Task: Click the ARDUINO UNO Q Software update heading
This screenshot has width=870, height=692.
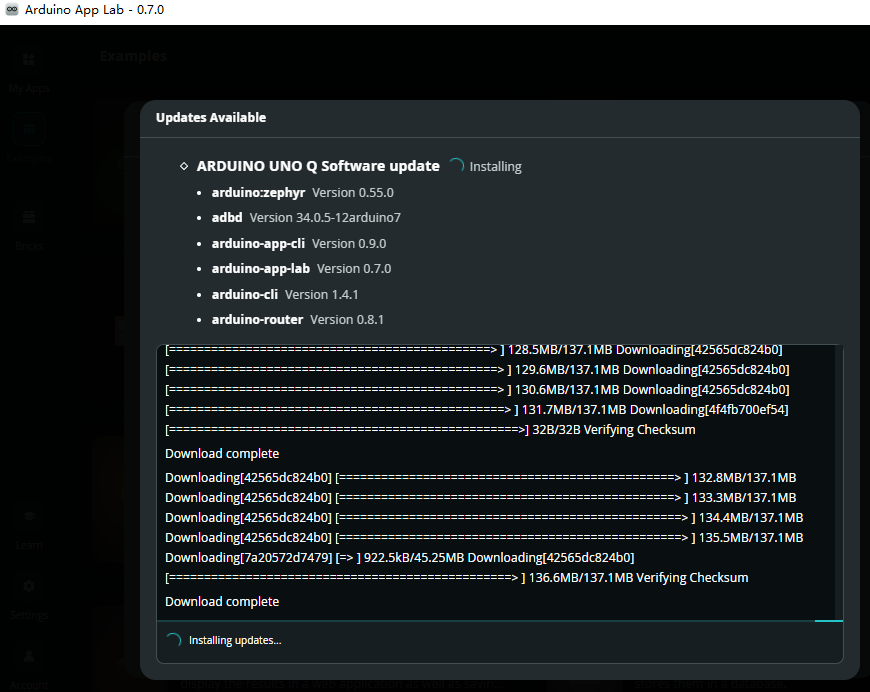Action: click(x=318, y=166)
